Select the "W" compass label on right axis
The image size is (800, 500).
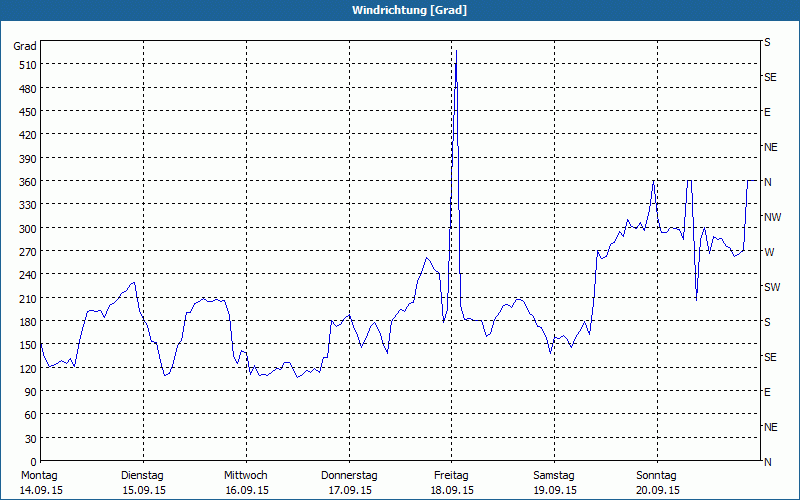[768, 252]
